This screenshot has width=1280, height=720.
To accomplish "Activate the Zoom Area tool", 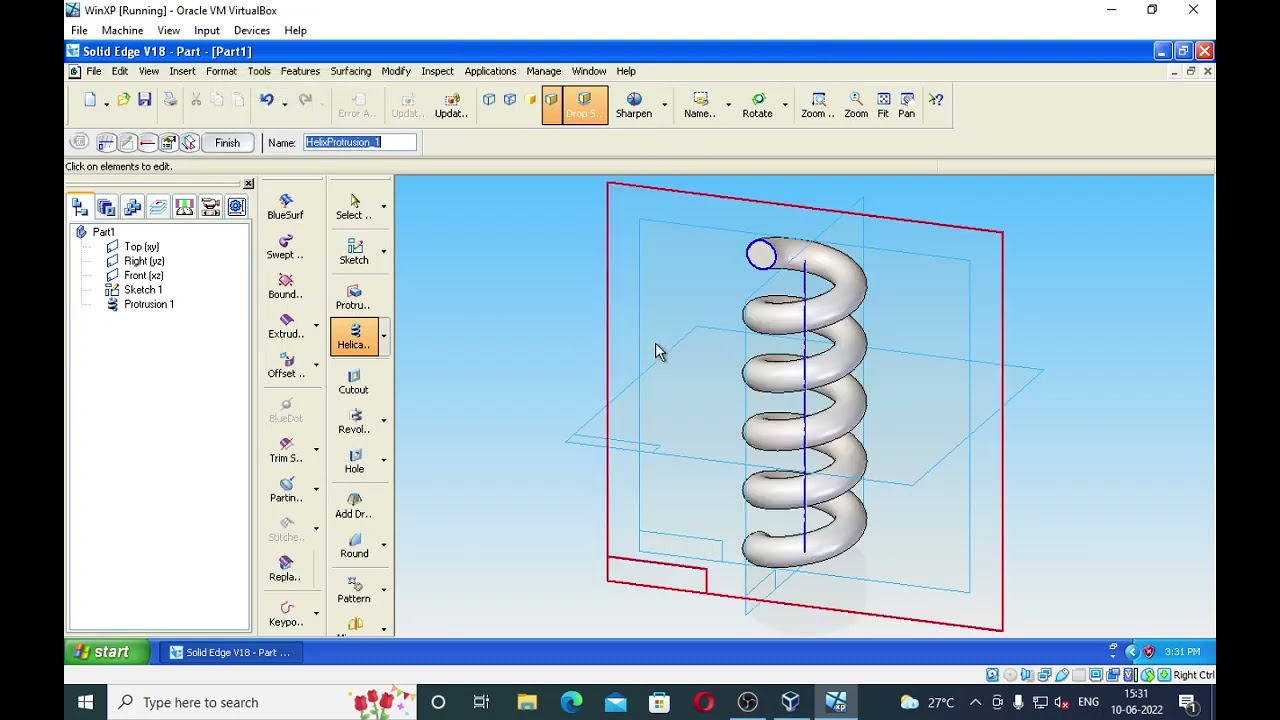I will (x=817, y=105).
